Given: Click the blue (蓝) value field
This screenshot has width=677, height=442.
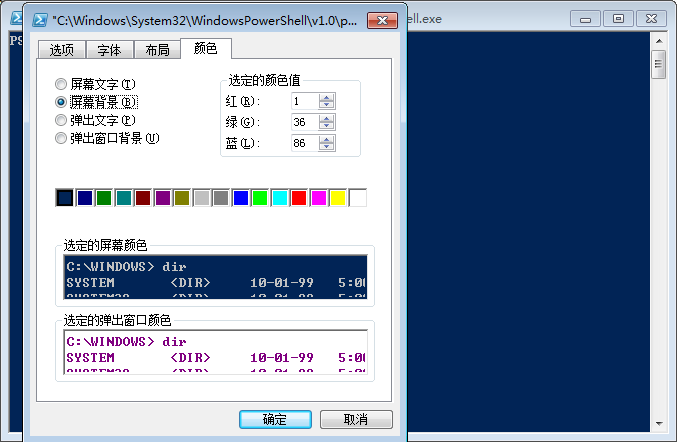Looking at the screenshot, I should 305,143.
